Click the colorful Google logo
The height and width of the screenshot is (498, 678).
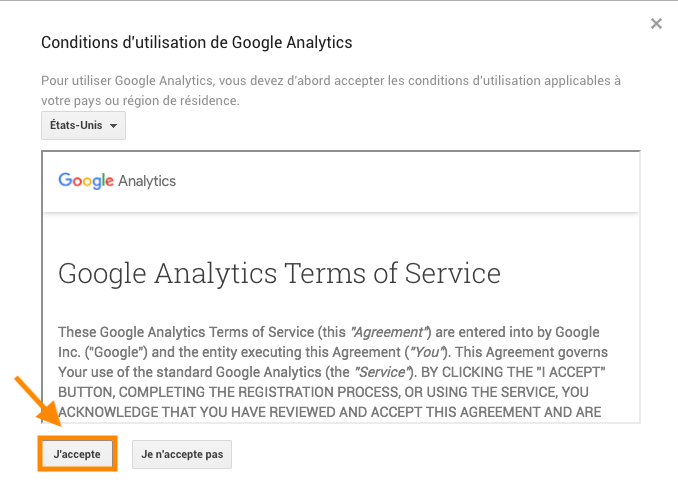point(86,181)
